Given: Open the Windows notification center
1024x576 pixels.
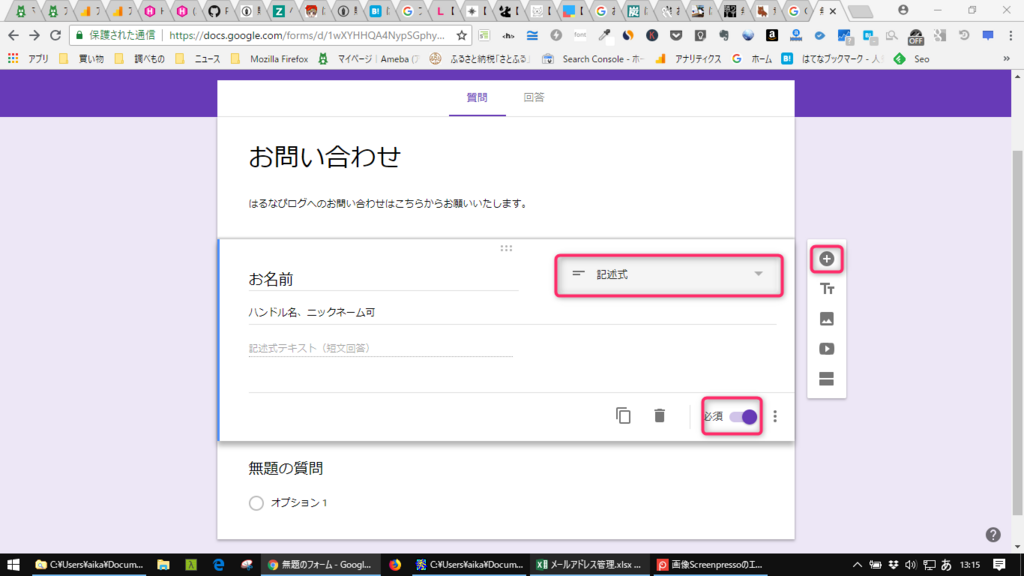Looking at the screenshot, I should coord(999,565).
